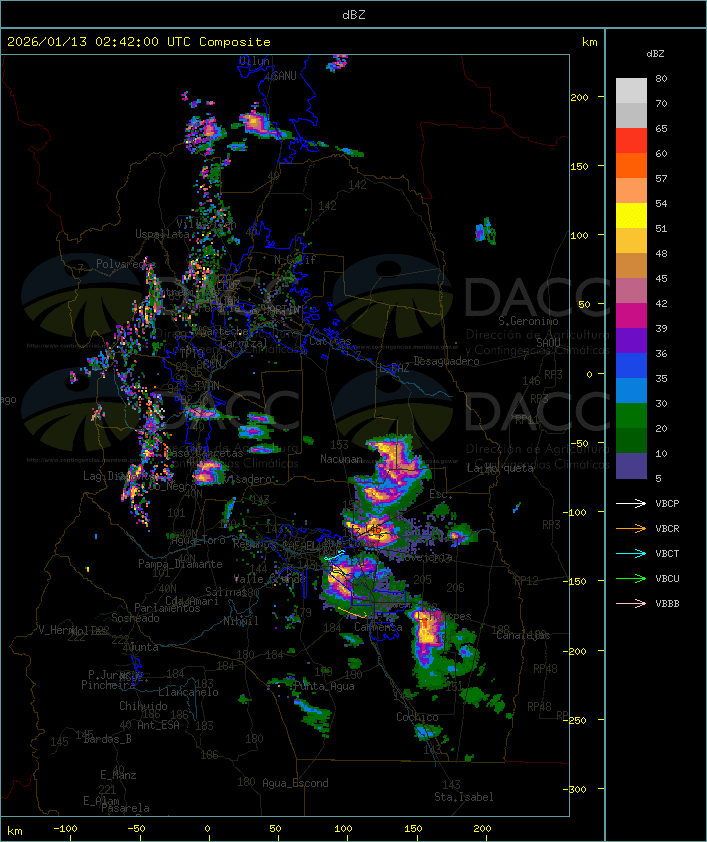This screenshot has width=707, height=842.
Task: Click the 'Llancanelo' place label
Action: click(x=188, y=692)
